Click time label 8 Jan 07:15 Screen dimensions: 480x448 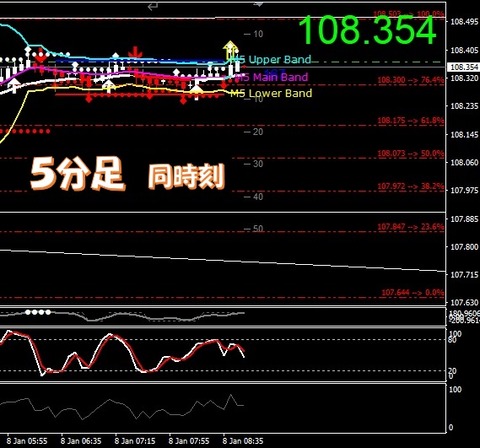click(135, 441)
